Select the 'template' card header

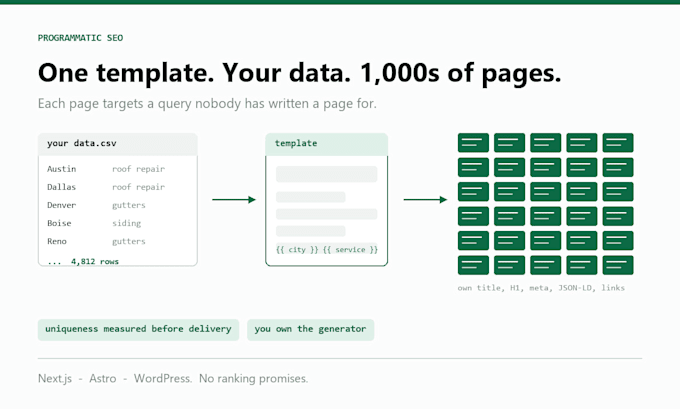pos(327,144)
